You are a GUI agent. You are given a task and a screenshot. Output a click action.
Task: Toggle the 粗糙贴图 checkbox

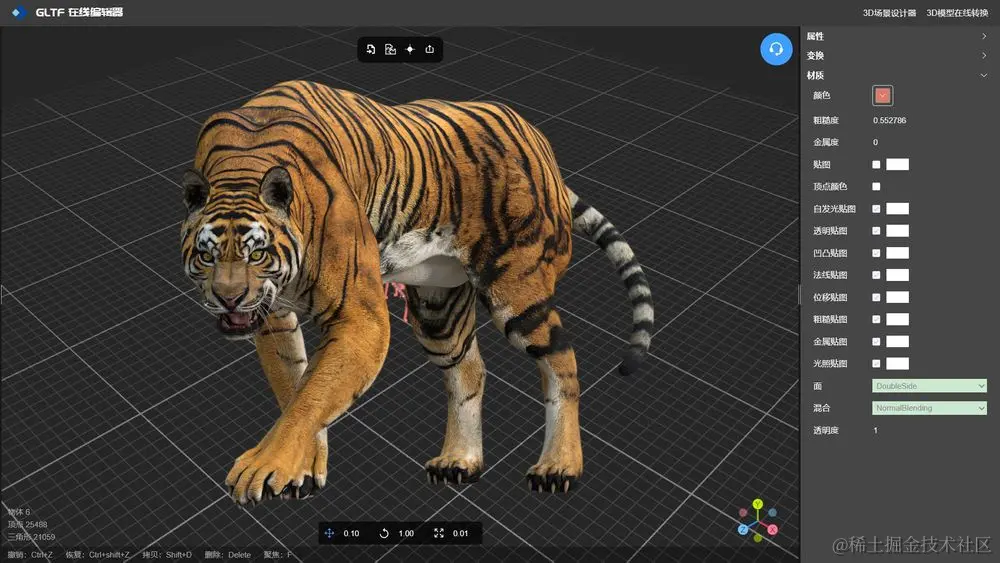coord(876,319)
